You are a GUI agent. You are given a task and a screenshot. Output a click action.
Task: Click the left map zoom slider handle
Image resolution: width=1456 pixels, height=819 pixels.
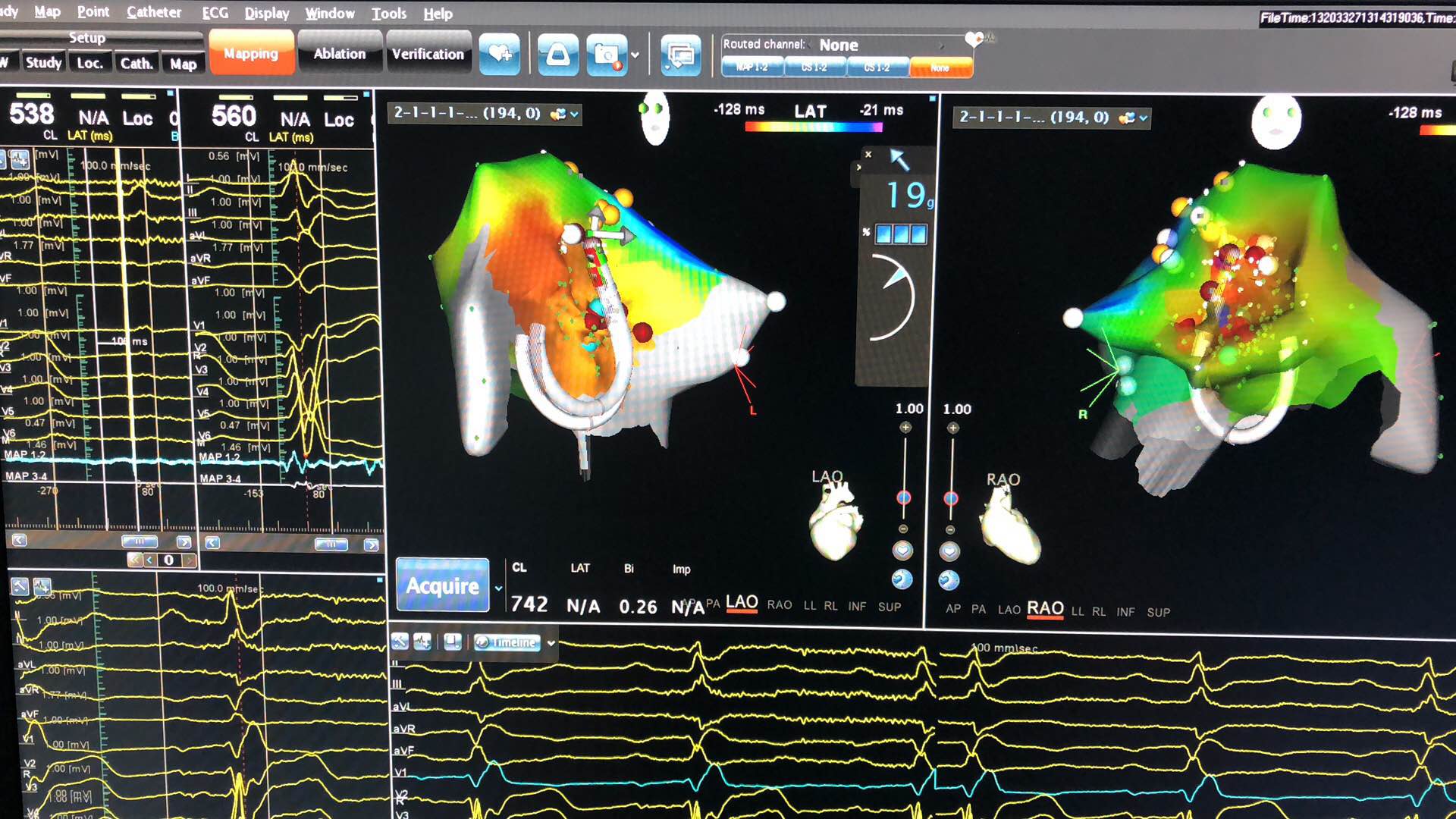click(x=904, y=498)
